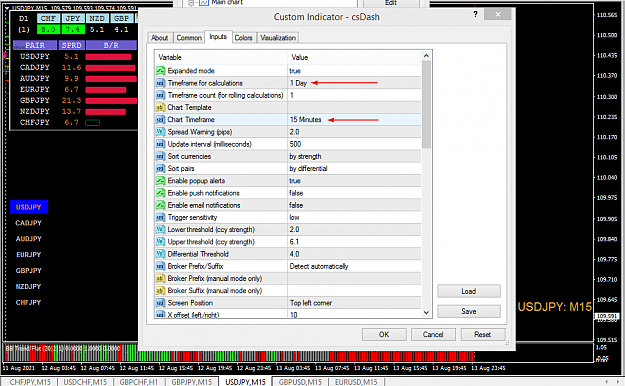Click the Chart Timeframe row icon
Image resolution: width=625 pixels, height=386 pixels.
point(160,120)
